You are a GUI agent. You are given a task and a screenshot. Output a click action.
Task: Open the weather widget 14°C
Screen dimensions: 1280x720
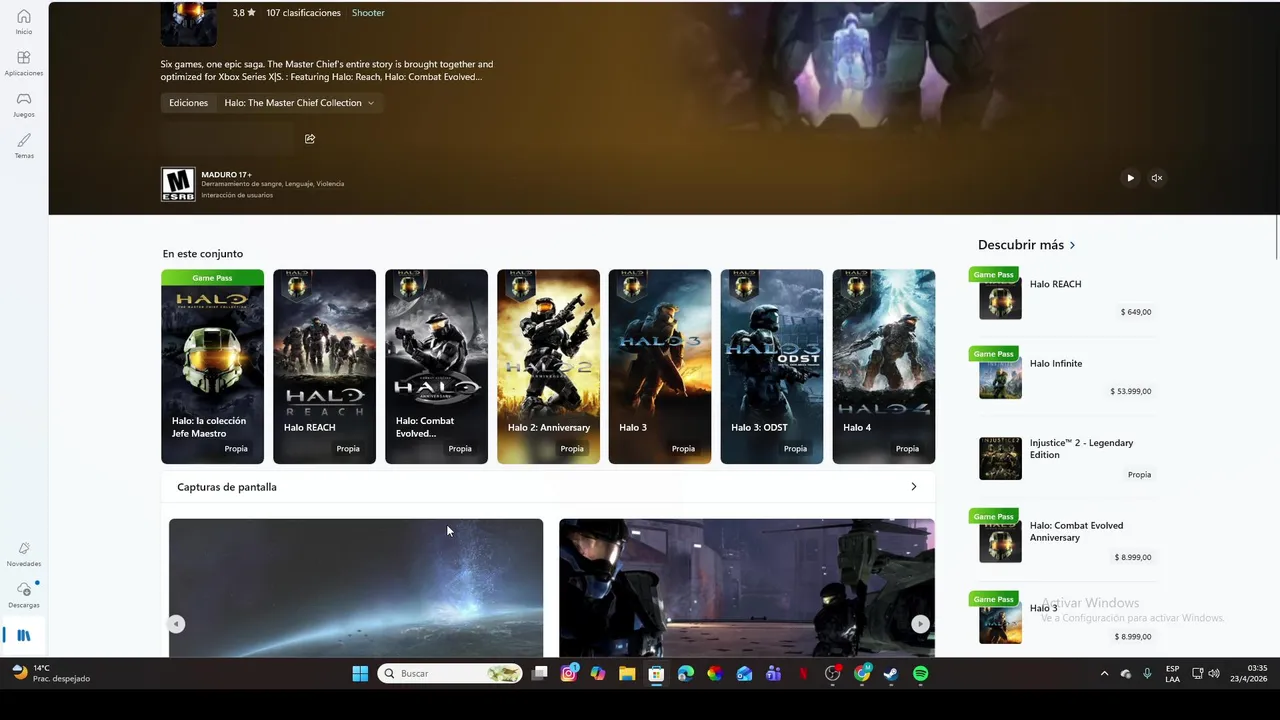[x=51, y=673]
